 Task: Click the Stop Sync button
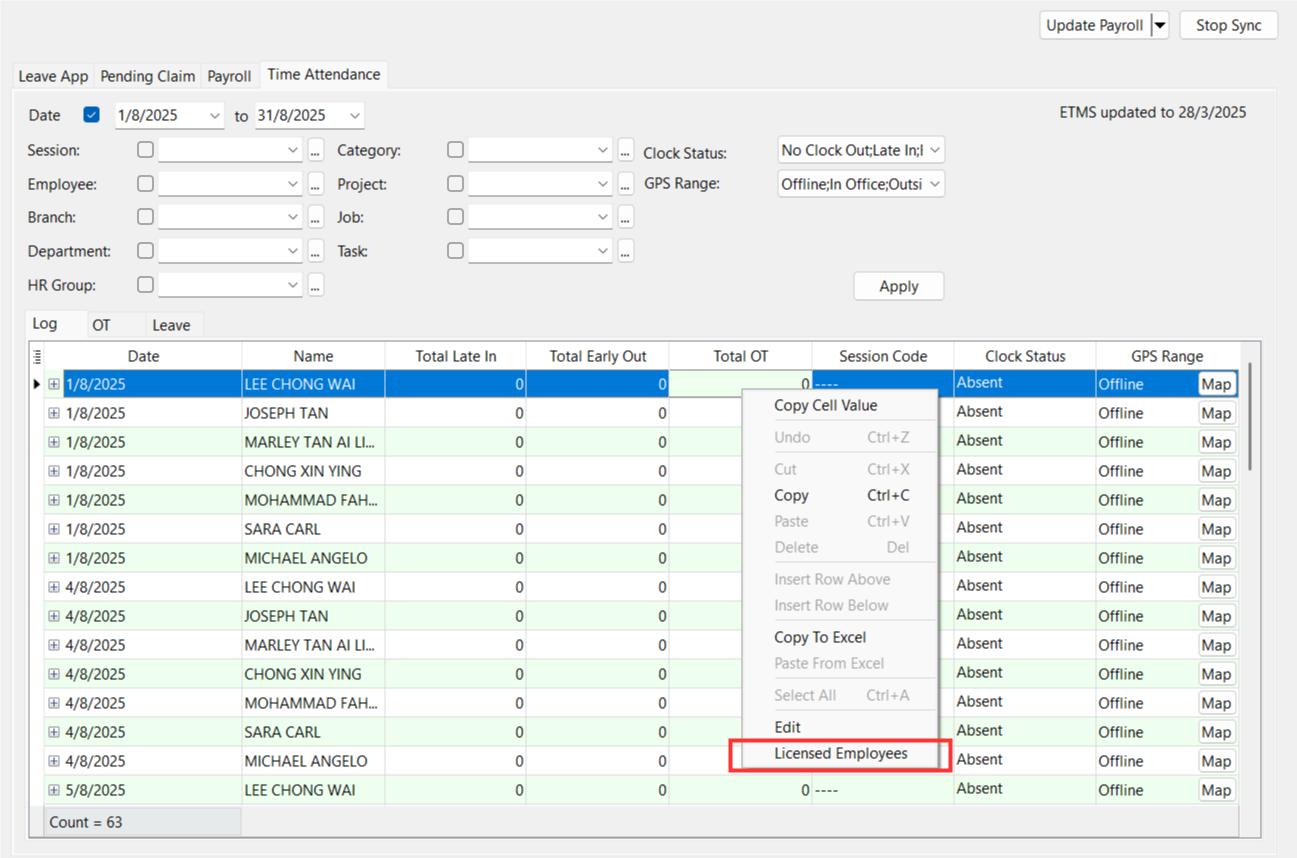(x=1228, y=26)
